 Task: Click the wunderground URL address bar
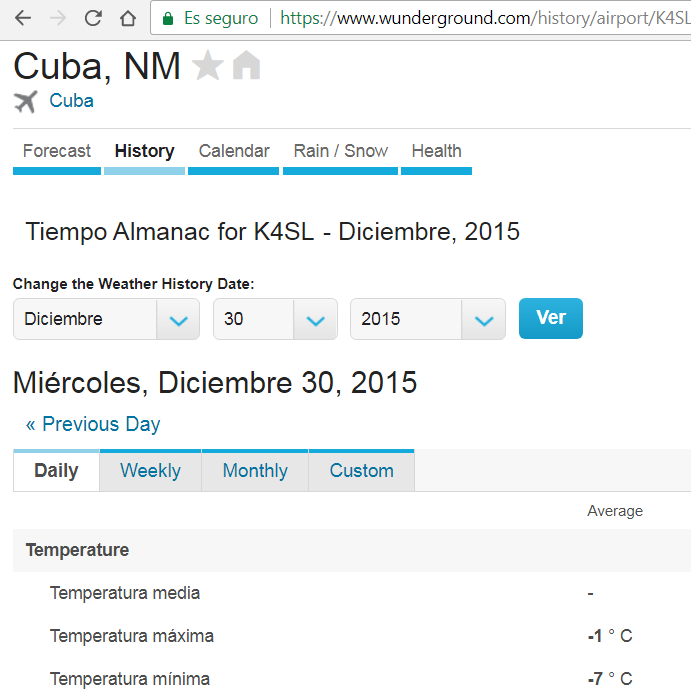click(x=480, y=18)
